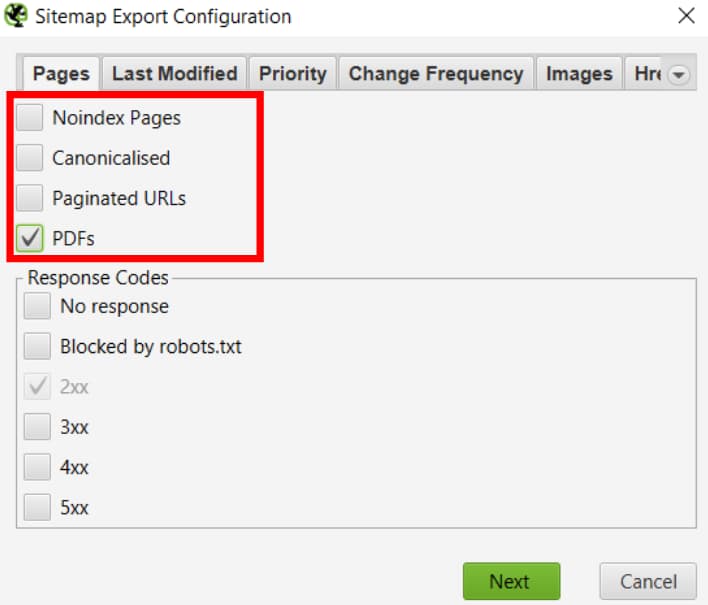This screenshot has height=605, width=708.
Task: Select the Pages tab
Action: pos(61,74)
